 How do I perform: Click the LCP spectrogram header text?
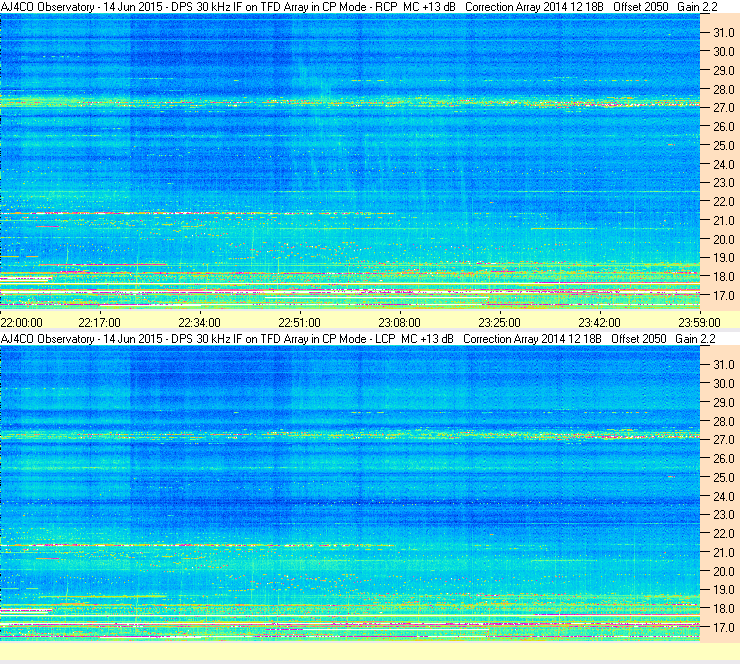(x=350, y=340)
